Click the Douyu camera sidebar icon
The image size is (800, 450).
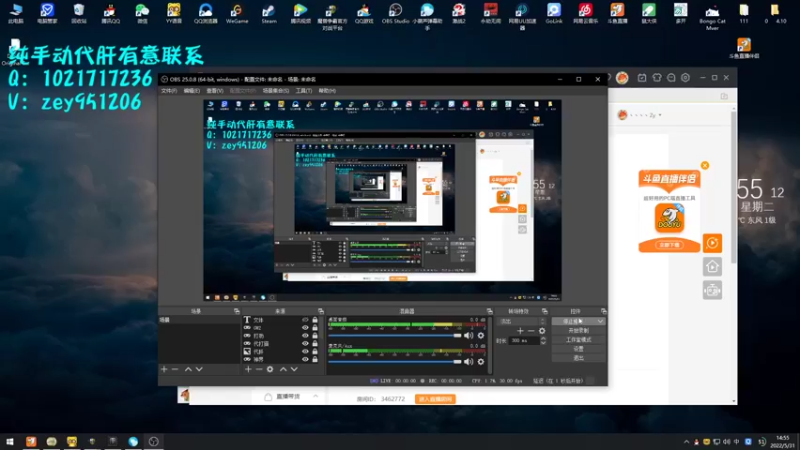point(712,290)
